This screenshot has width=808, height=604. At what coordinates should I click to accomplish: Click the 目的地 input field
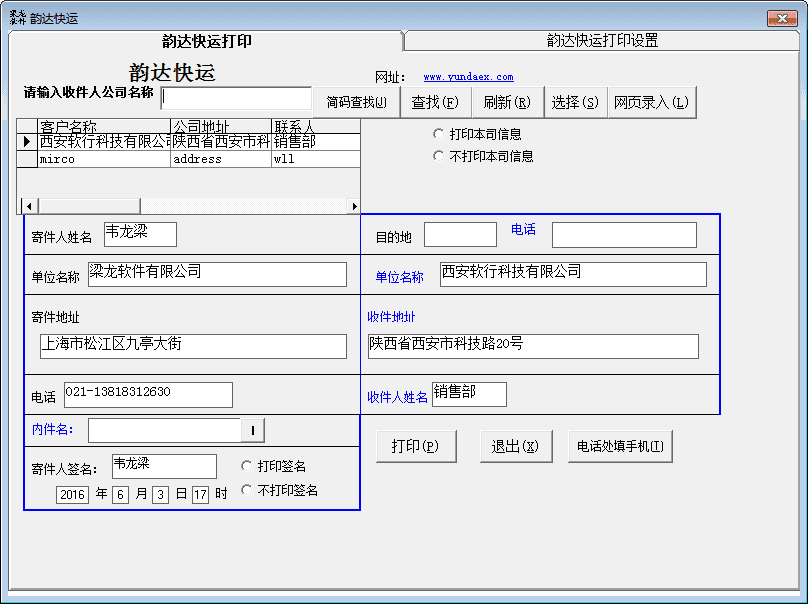460,234
